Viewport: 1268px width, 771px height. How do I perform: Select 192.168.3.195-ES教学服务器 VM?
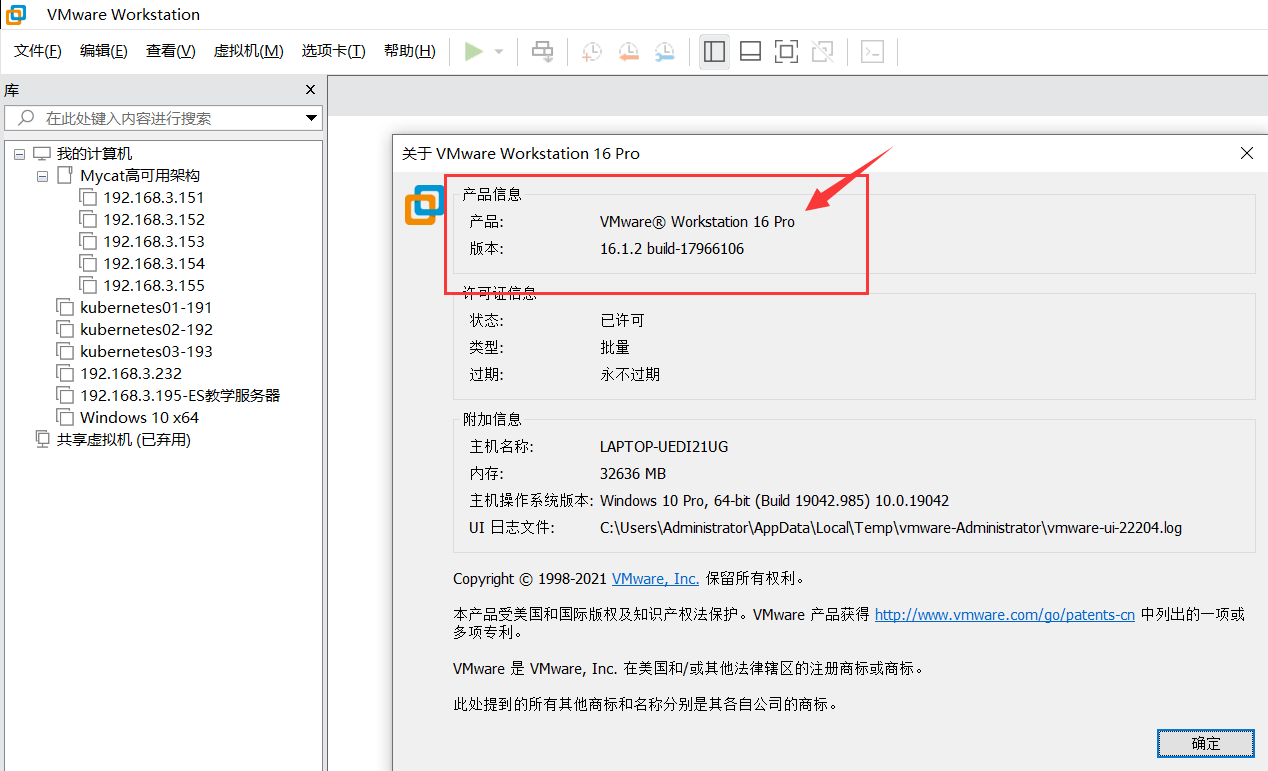coord(180,396)
